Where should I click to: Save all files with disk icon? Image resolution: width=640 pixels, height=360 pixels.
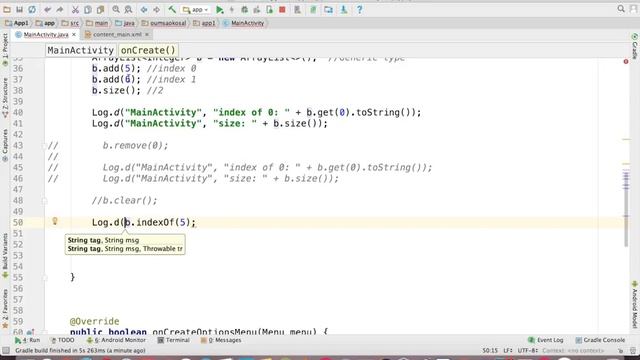coord(19,9)
